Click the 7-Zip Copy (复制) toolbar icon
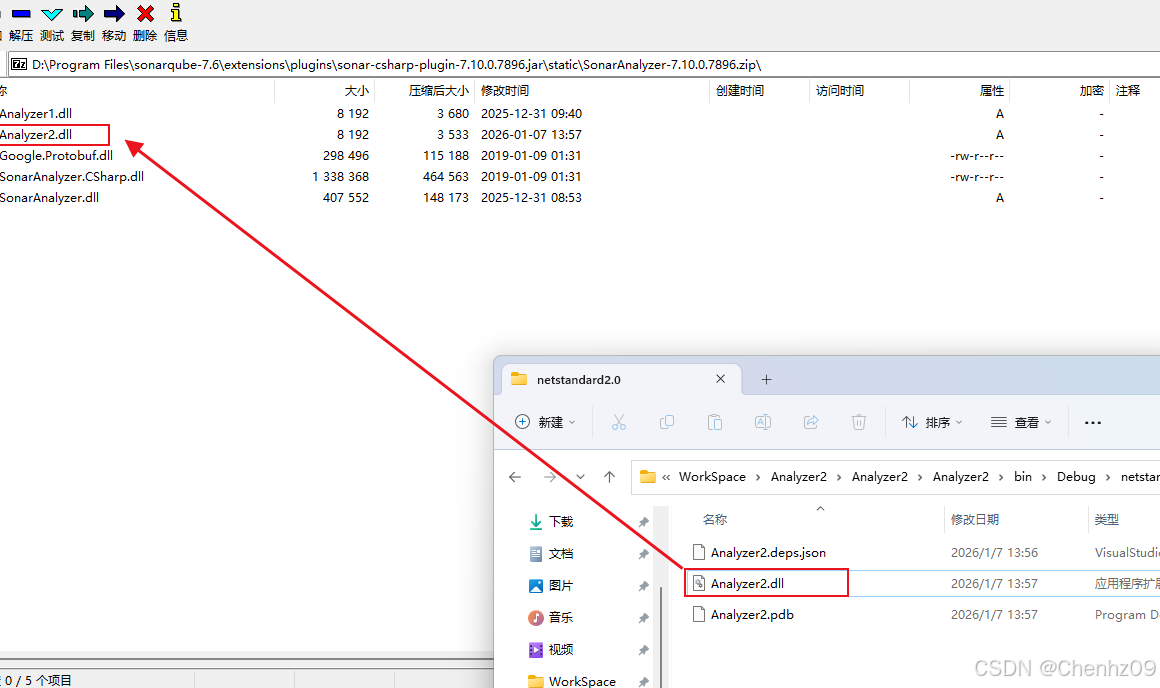The height and width of the screenshot is (688, 1160). pos(83,14)
